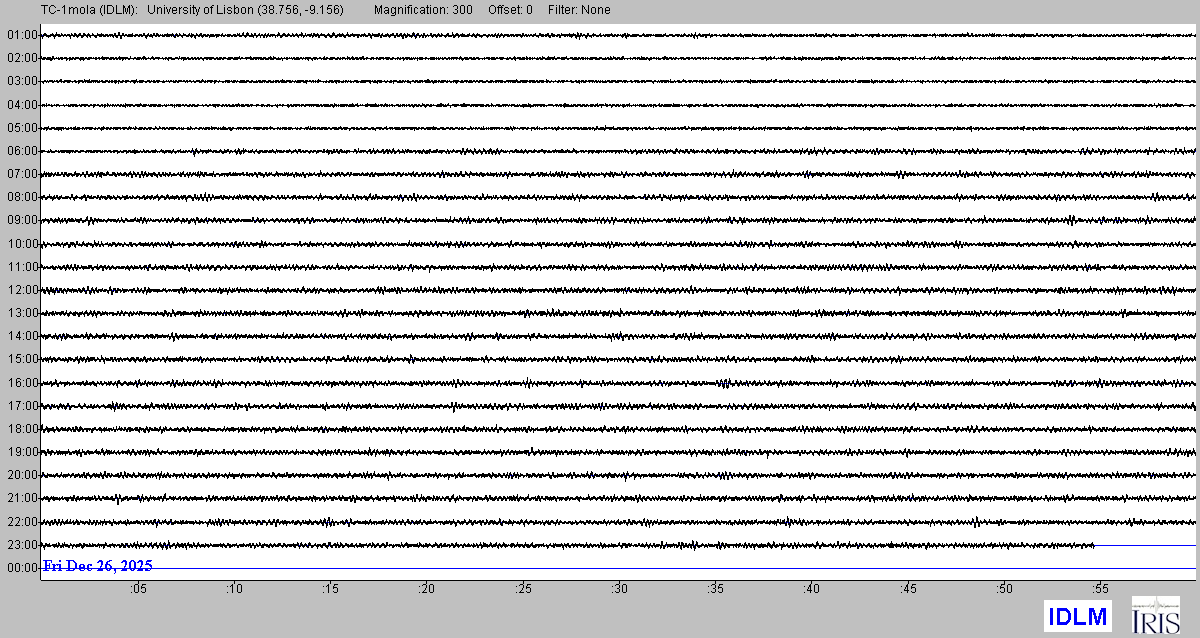Image resolution: width=1200 pixels, height=638 pixels.
Task: Click the :15 minute axis marker
Action: tap(330, 589)
